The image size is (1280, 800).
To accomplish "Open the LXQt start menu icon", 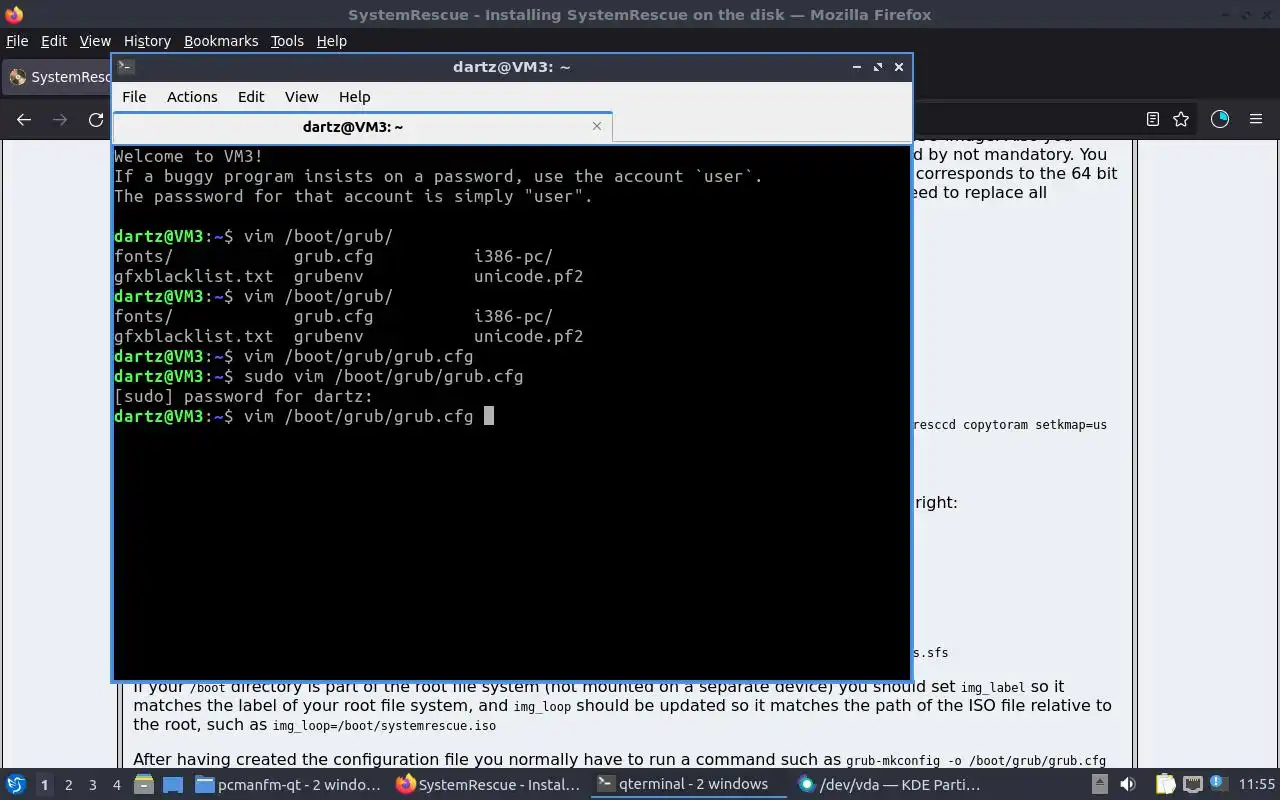I will pos(16,784).
